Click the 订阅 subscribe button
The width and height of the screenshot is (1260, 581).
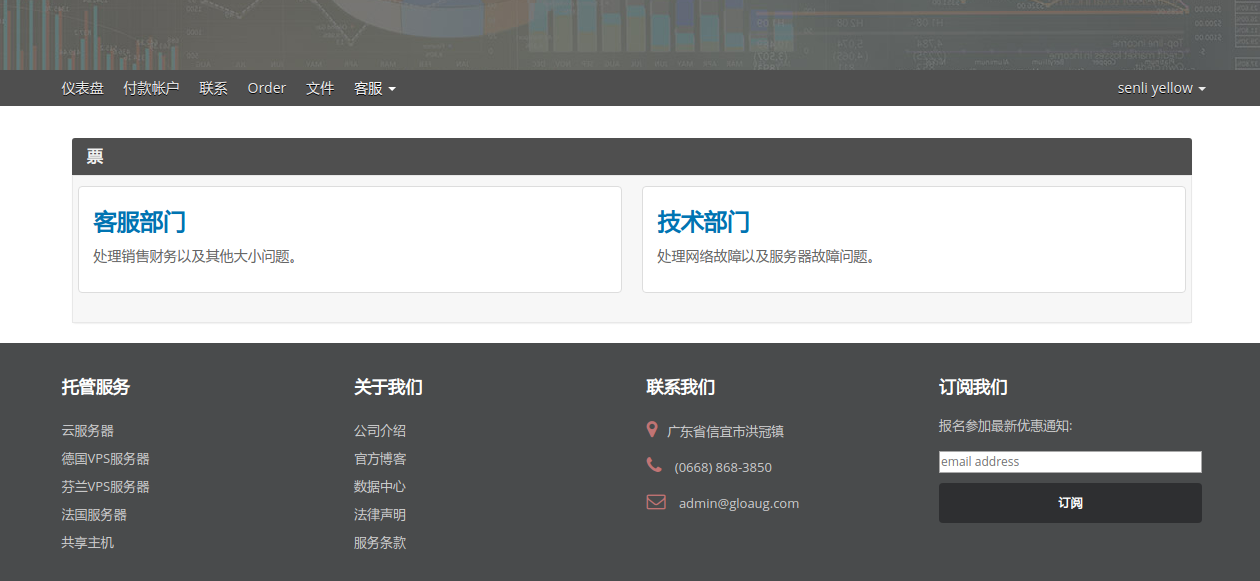[x=1070, y=503]
